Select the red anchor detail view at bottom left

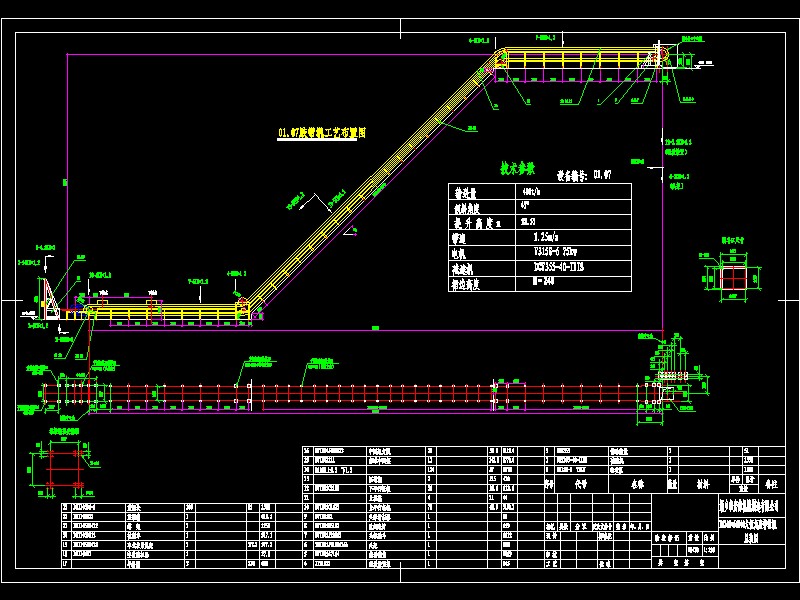point(64,467)
